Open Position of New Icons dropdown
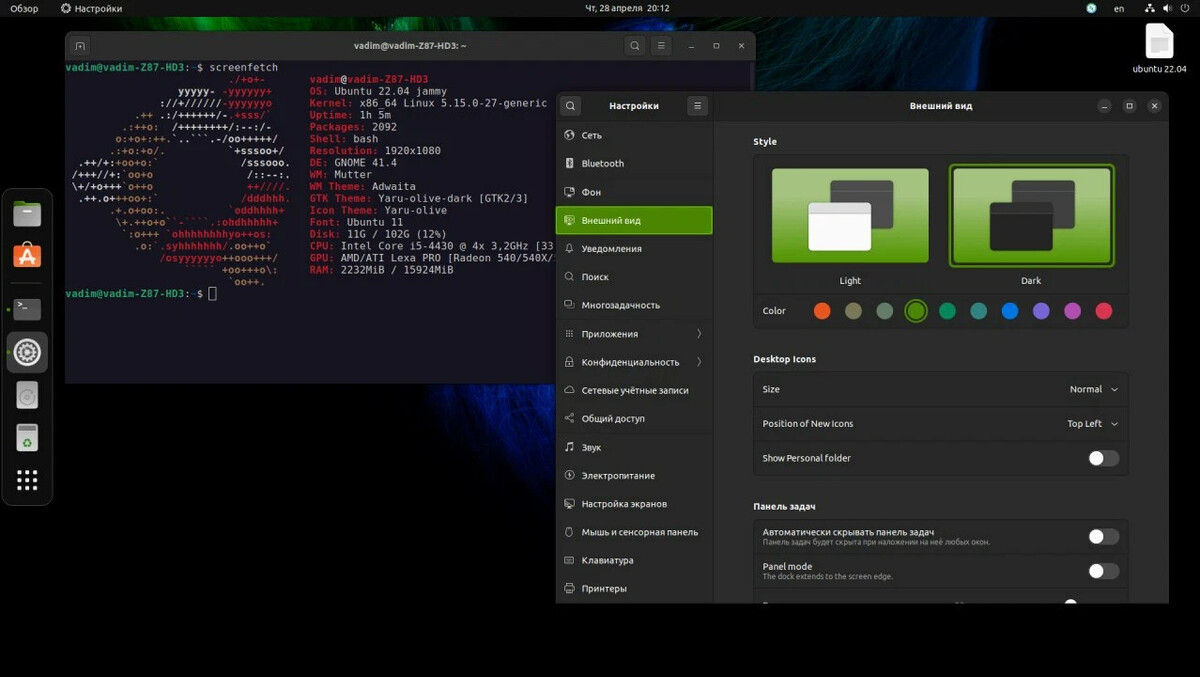 tap(1092, 423)
